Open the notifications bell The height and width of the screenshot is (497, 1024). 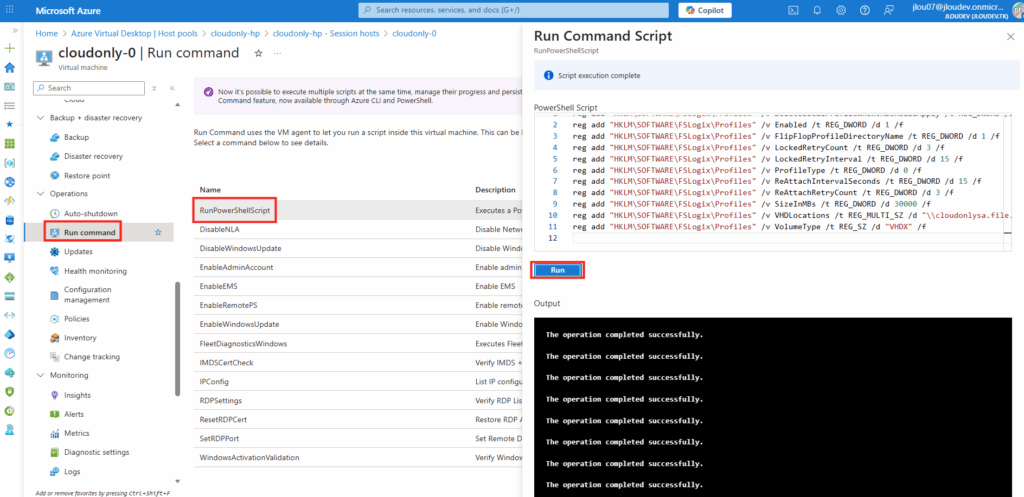point(817,10)
